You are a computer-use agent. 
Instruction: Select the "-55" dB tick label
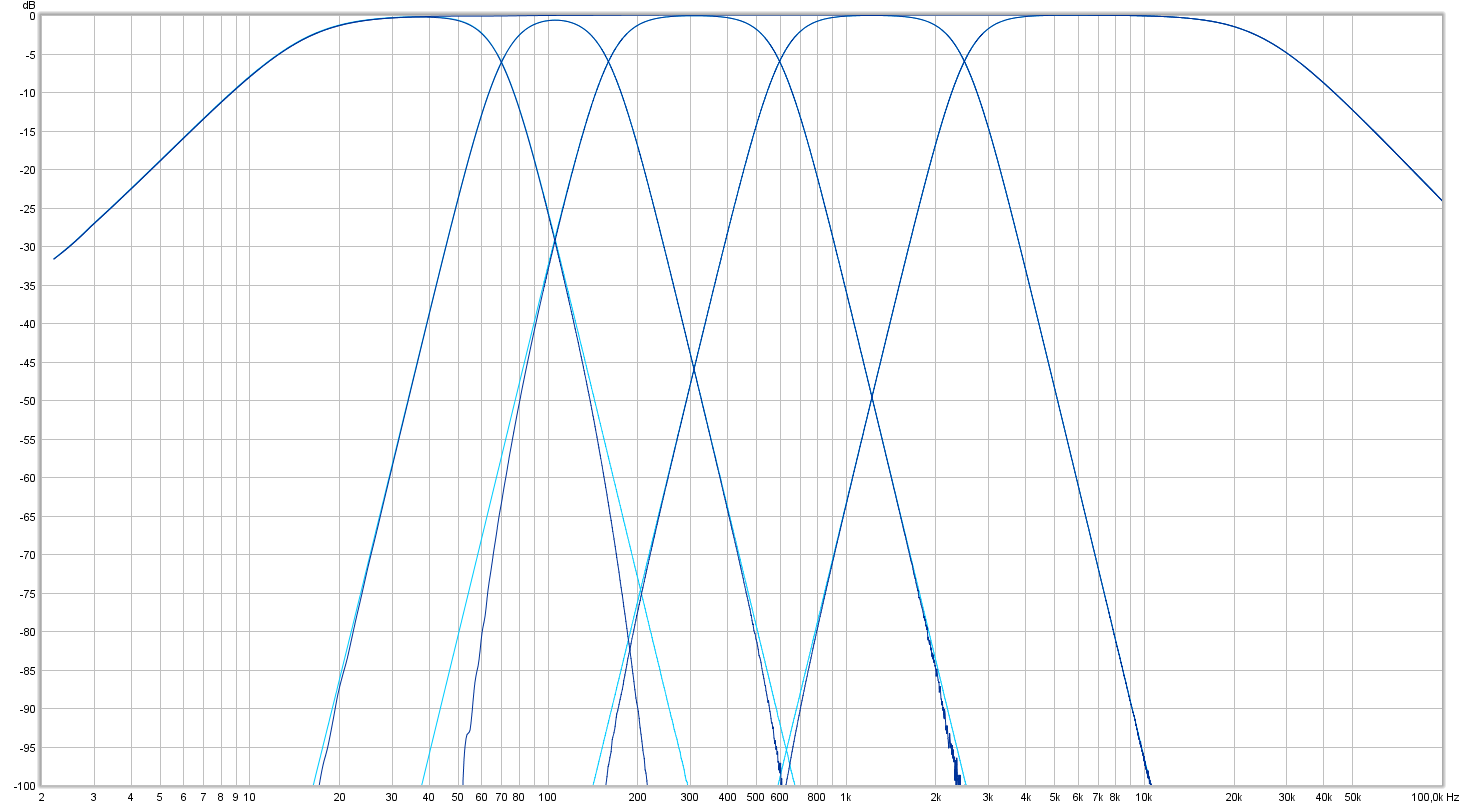[28, 440]
